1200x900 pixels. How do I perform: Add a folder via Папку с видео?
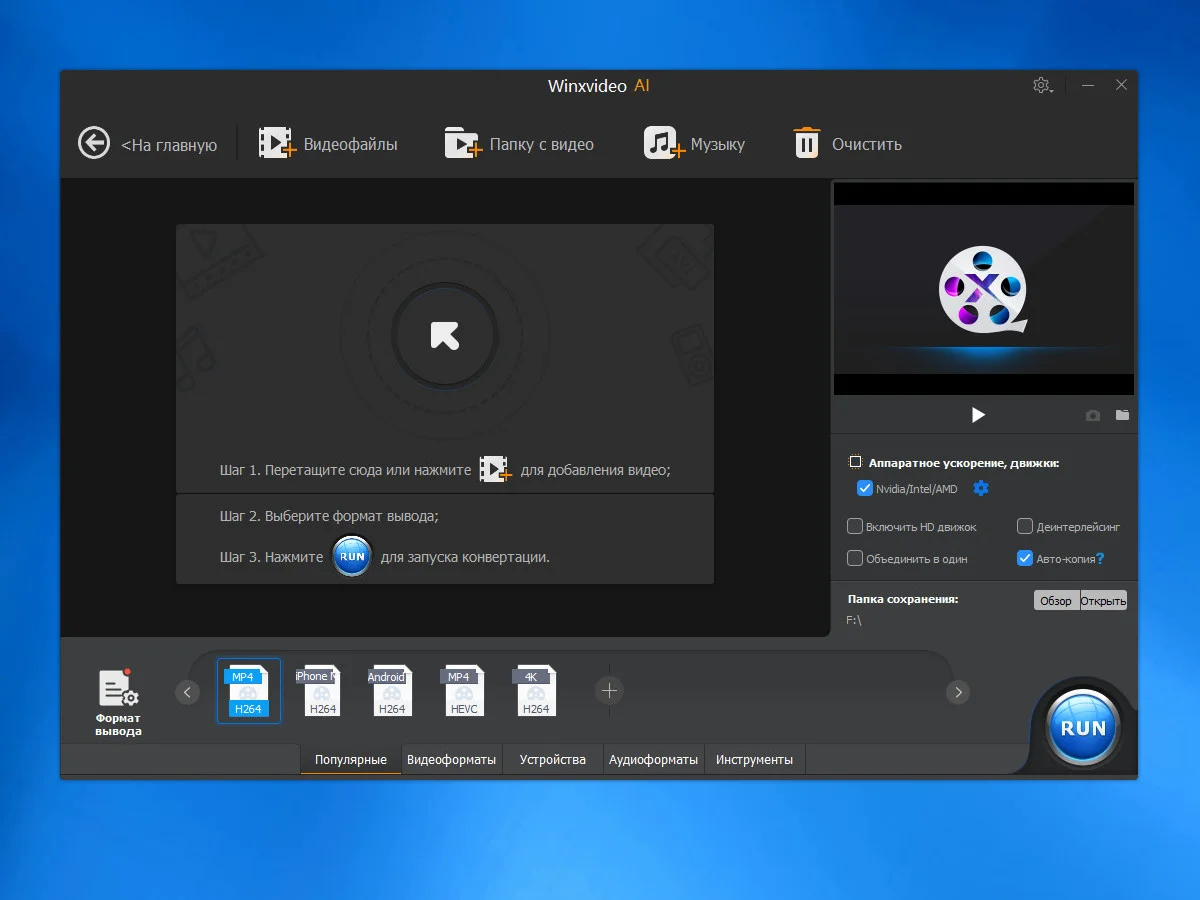point(463,144)
